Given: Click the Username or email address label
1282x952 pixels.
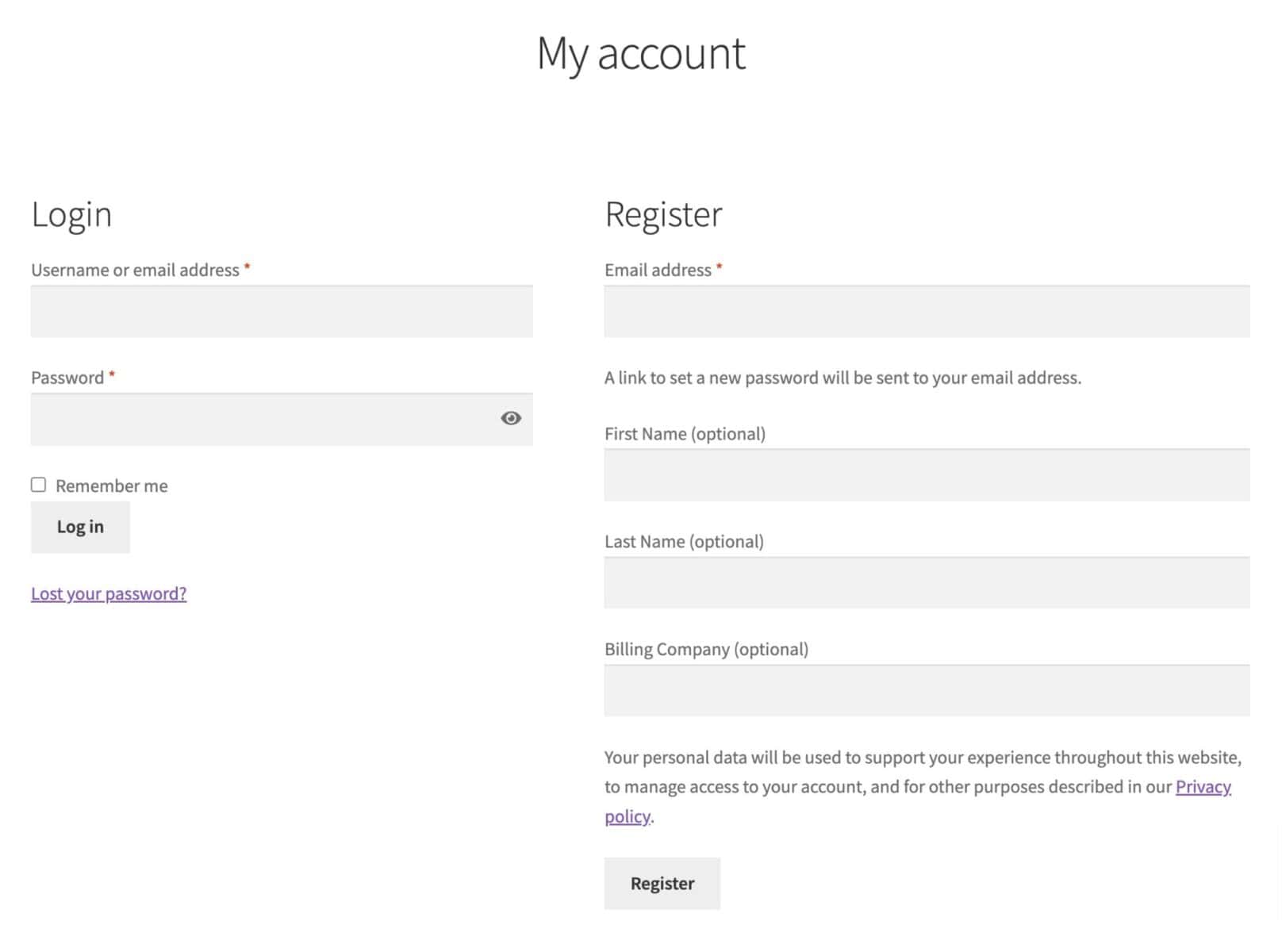Looking at the screenshot, I should coord(135,270).
